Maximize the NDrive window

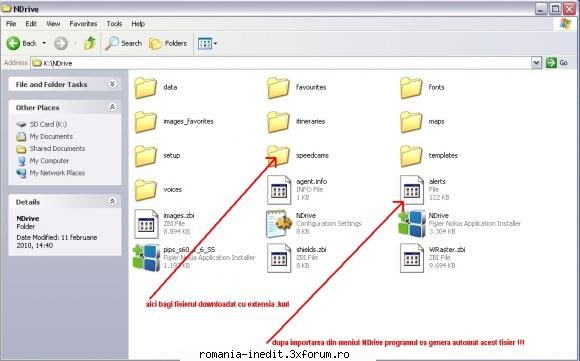tap(555, 9)
